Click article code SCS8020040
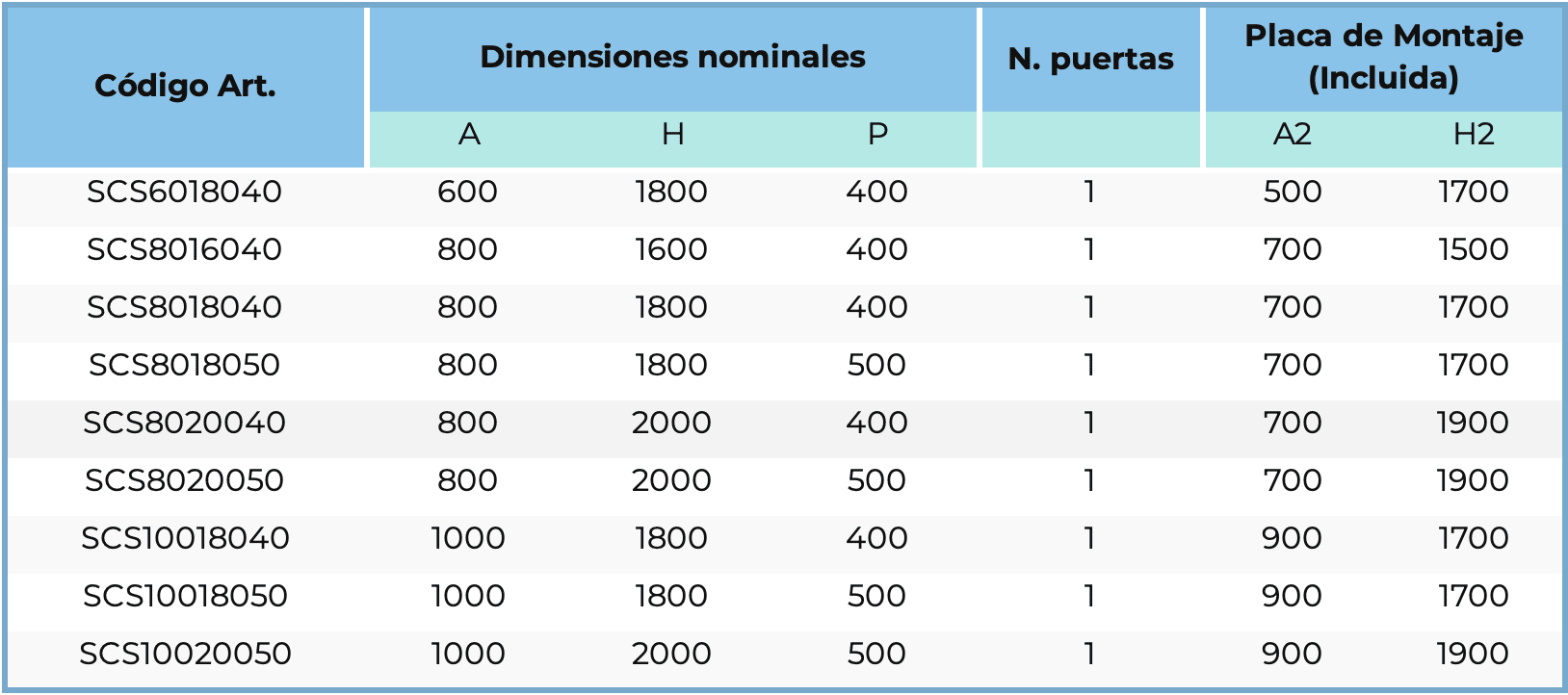The image size is (1568, 695). point(184,424)
